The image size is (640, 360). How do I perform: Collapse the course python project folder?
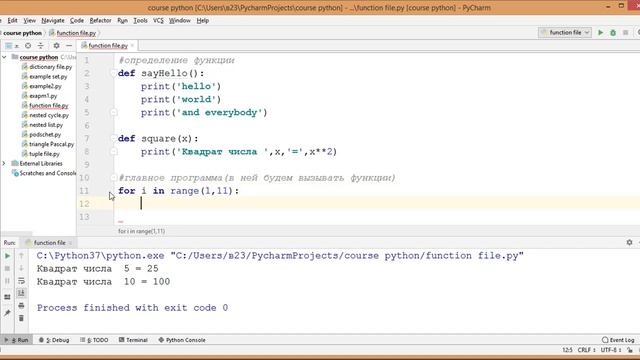pos(4,57)
